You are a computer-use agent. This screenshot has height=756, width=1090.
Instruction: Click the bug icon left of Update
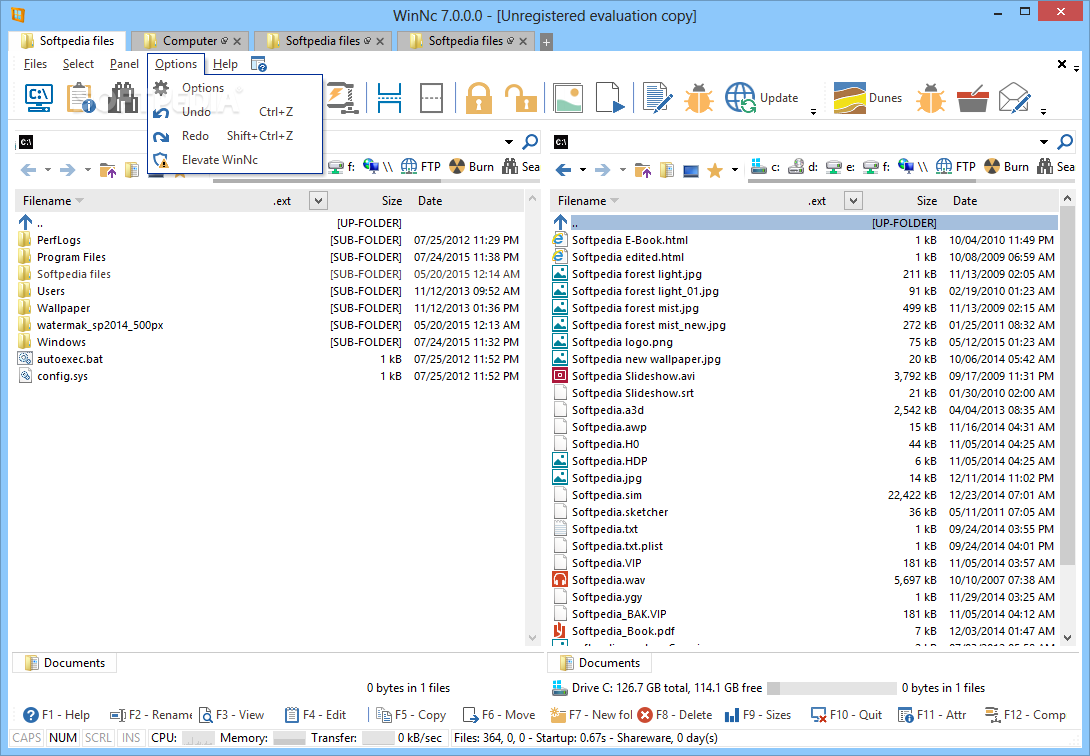pos(699,98)
